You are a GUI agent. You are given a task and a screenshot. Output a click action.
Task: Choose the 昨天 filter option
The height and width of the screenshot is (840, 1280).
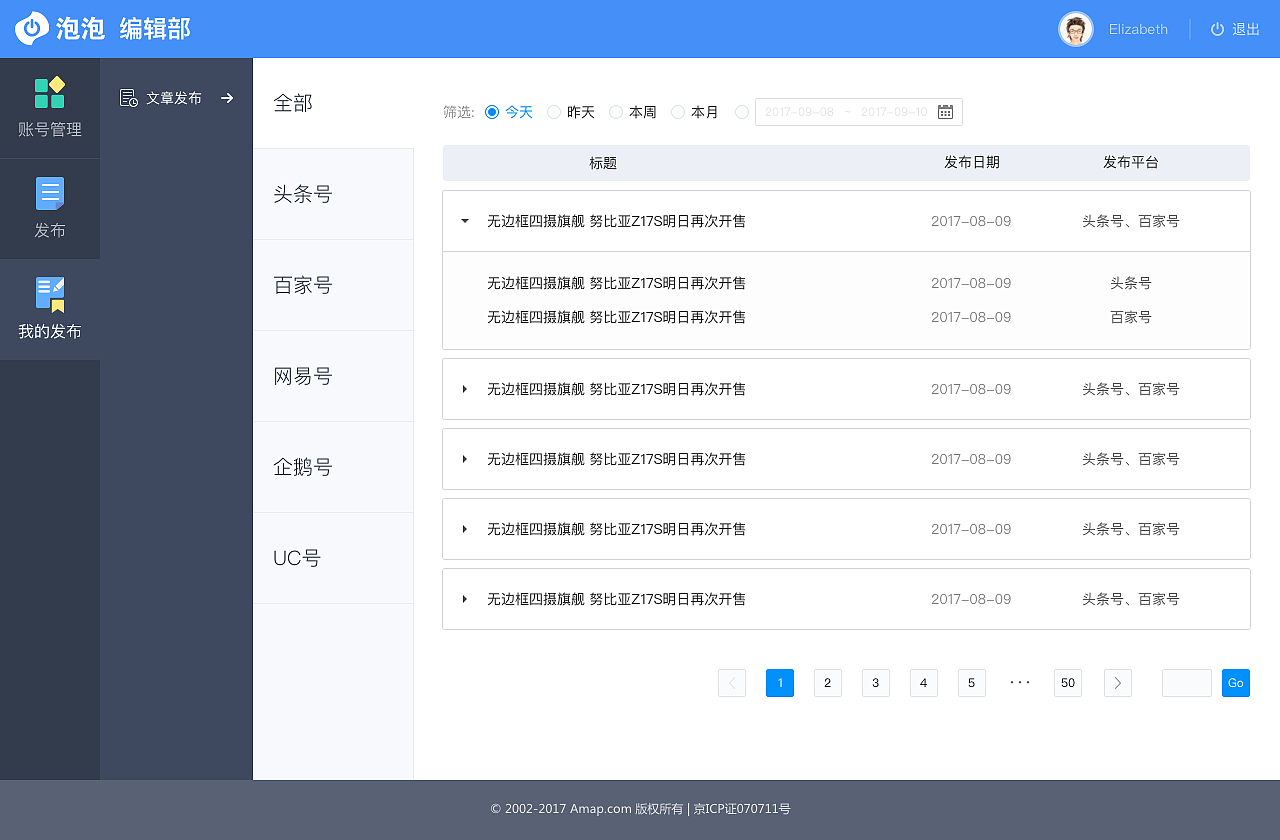click(x=554, y=112)
